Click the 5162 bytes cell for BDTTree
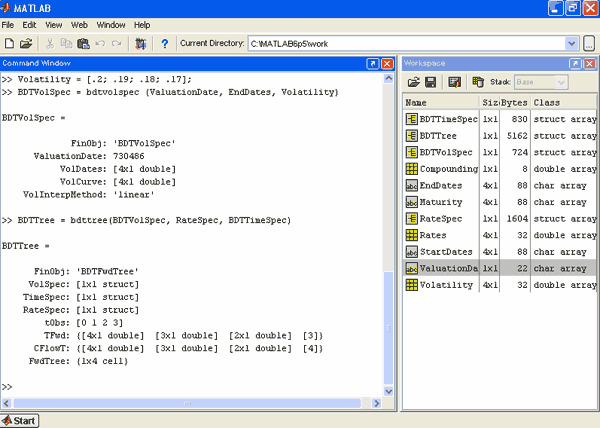The width and height of the screenshot is (600, 428). tap(517, 136)
